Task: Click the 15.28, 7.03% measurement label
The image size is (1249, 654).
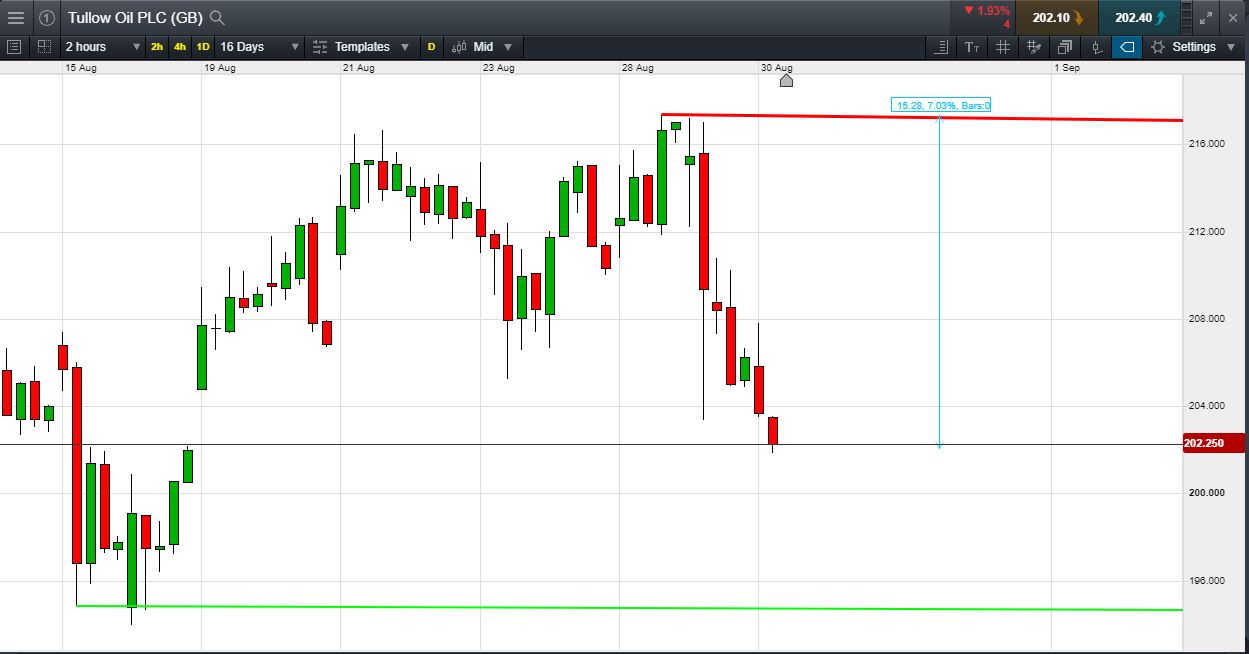Action: tap(940, 105)
